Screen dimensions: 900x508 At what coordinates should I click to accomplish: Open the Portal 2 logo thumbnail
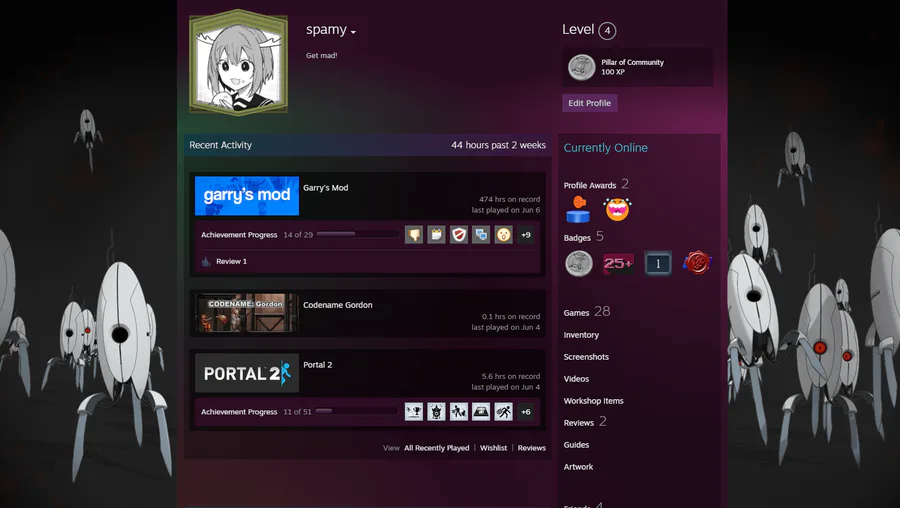247,373
